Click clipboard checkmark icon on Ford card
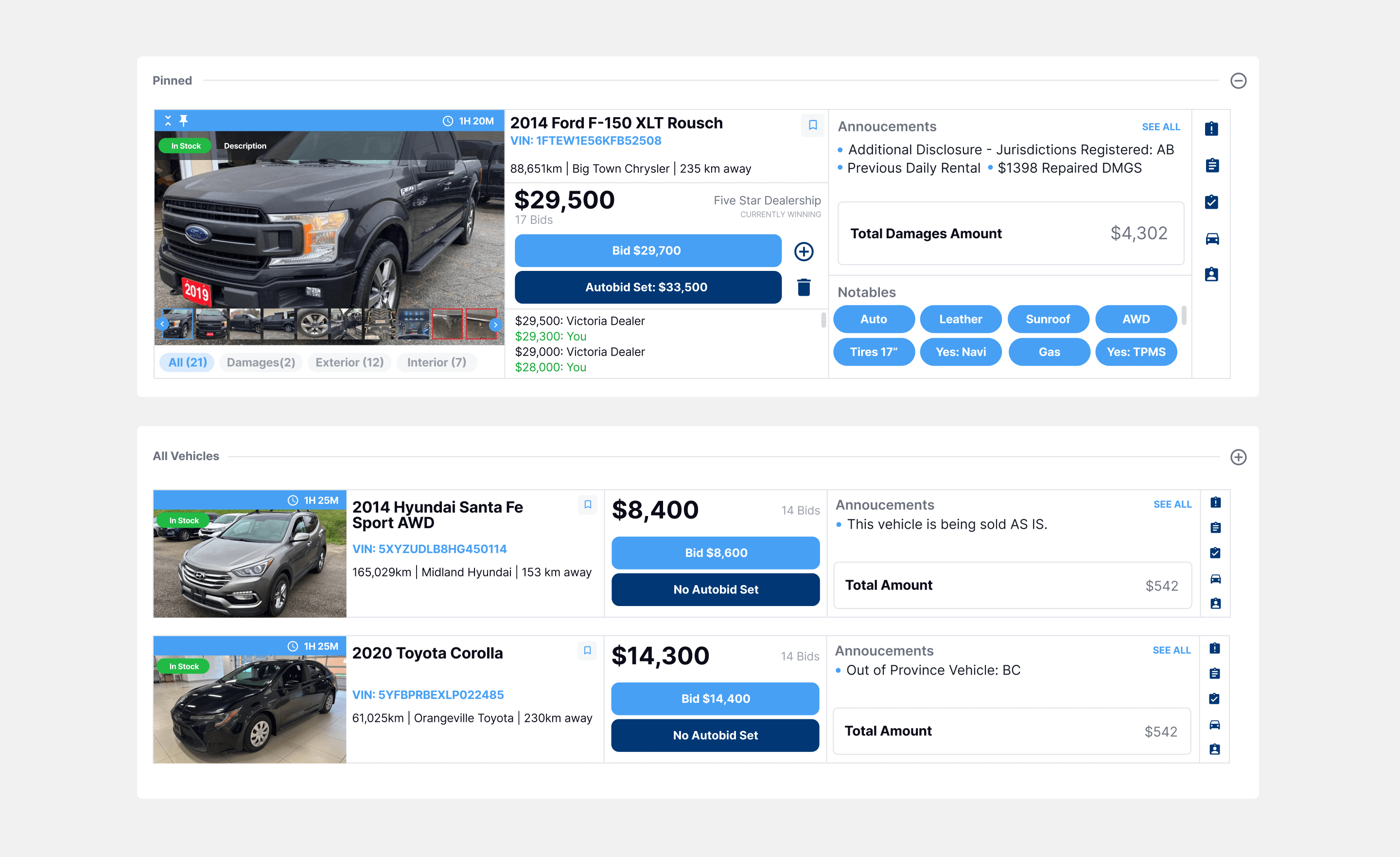Viewport: 1400px width, 857px height. click(x=1212, y=202)
